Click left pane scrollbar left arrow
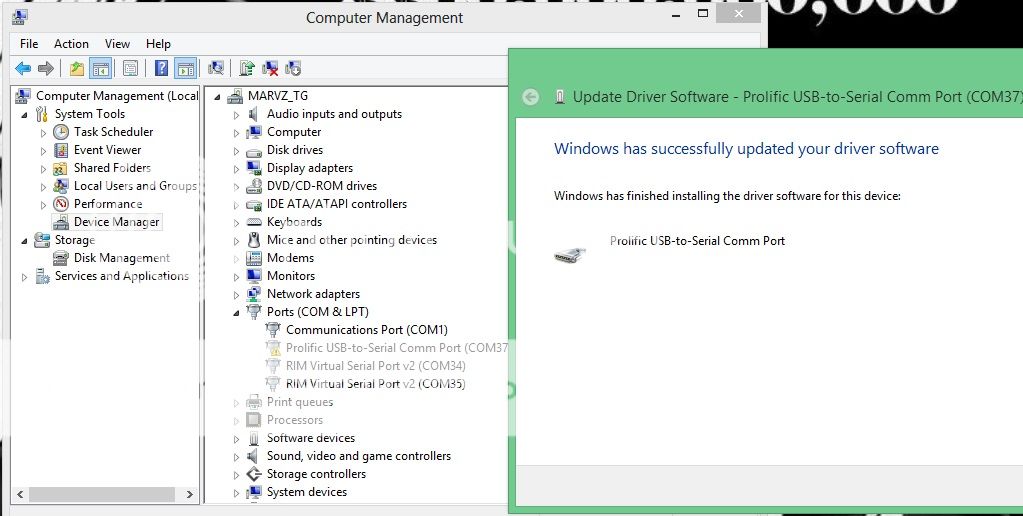The height and width of the screenshot is (516, 1023). coord(20,494)
